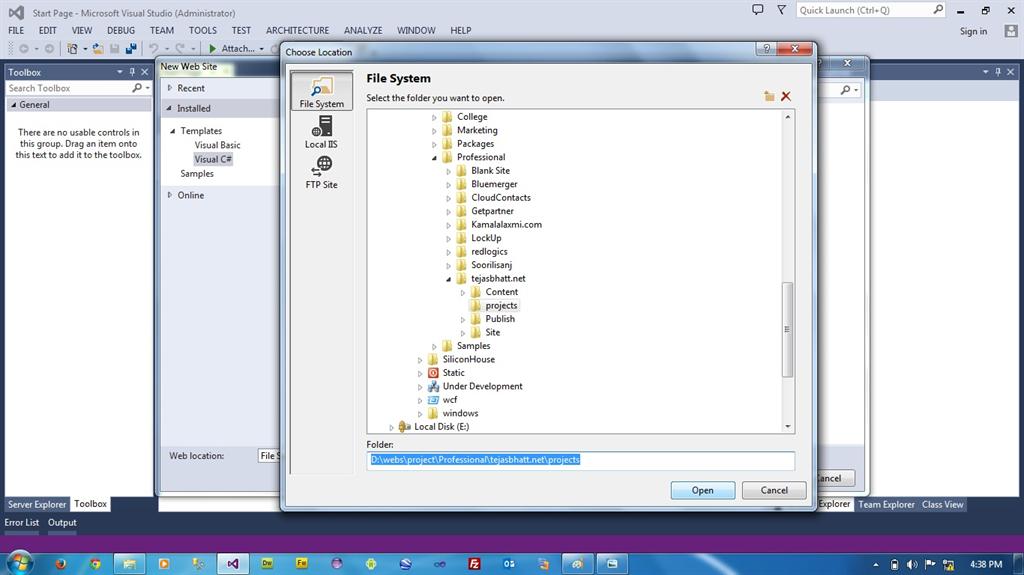Click the feedback speech bubble icon
This screenshot has height=575, width=1024.
tap(758, 10)
